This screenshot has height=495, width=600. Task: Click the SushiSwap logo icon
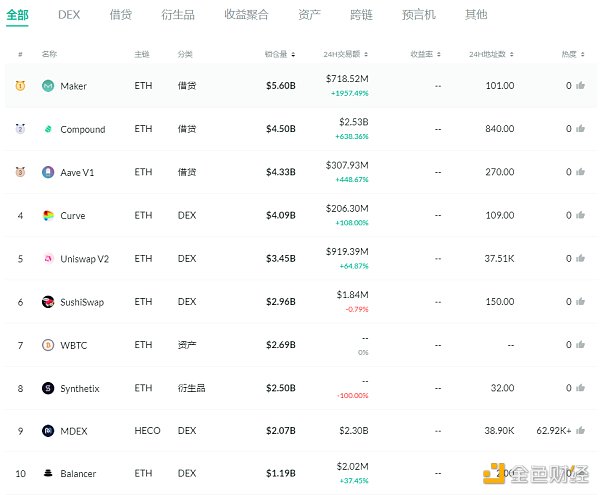click(x=48, y=302)
